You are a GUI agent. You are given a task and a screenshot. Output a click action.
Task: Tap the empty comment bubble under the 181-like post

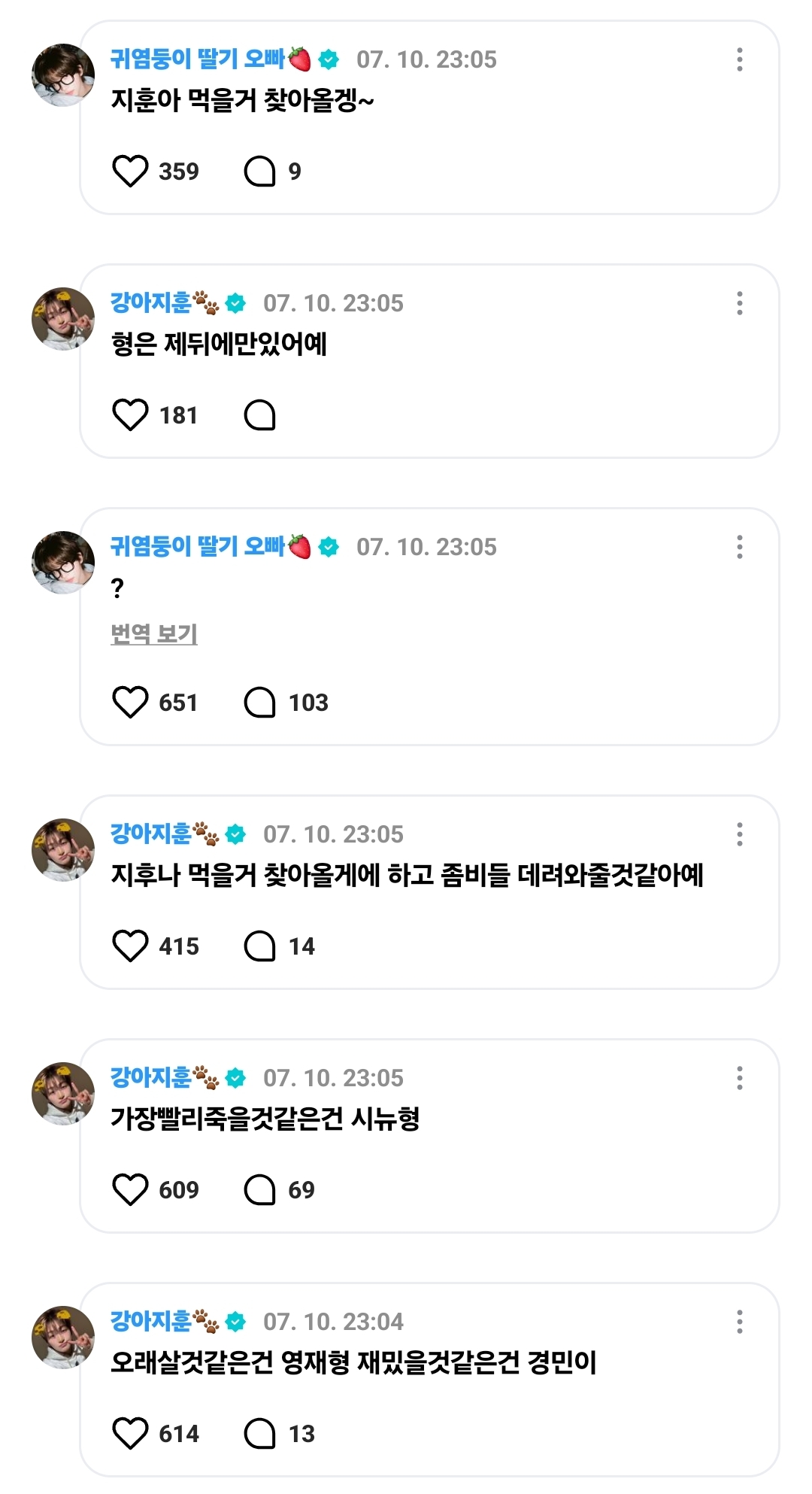point(260,415)
